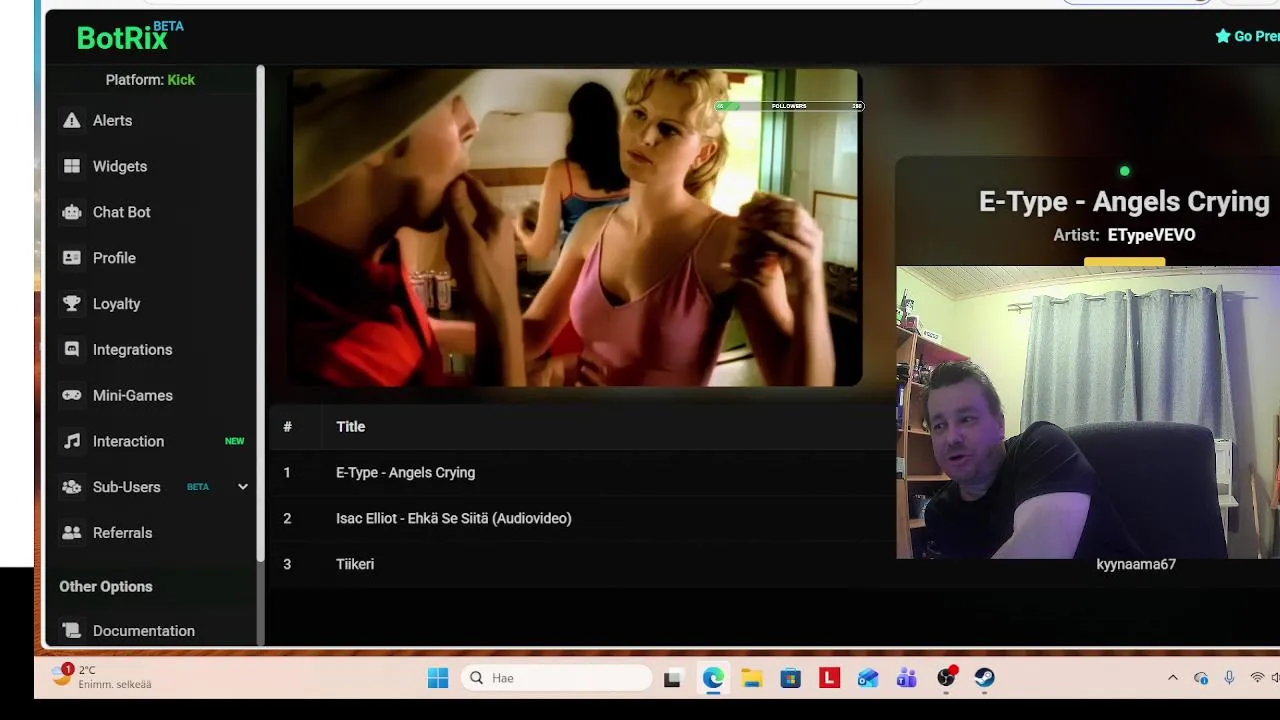Click the Go Premium star icon
Screen dimensions: 1280x720
(x=1222, y=36)
